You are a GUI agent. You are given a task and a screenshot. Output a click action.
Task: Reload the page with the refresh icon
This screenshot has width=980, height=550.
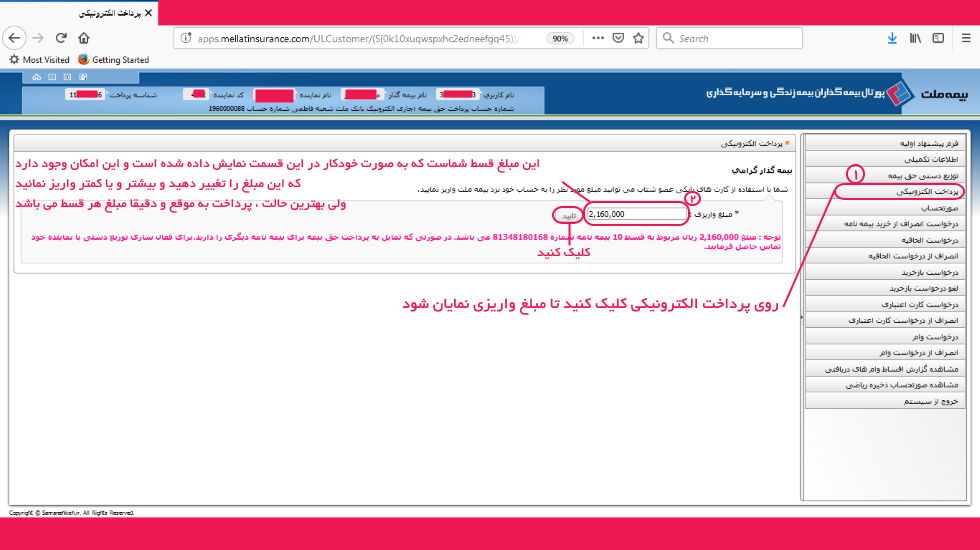tap(61, 38)
